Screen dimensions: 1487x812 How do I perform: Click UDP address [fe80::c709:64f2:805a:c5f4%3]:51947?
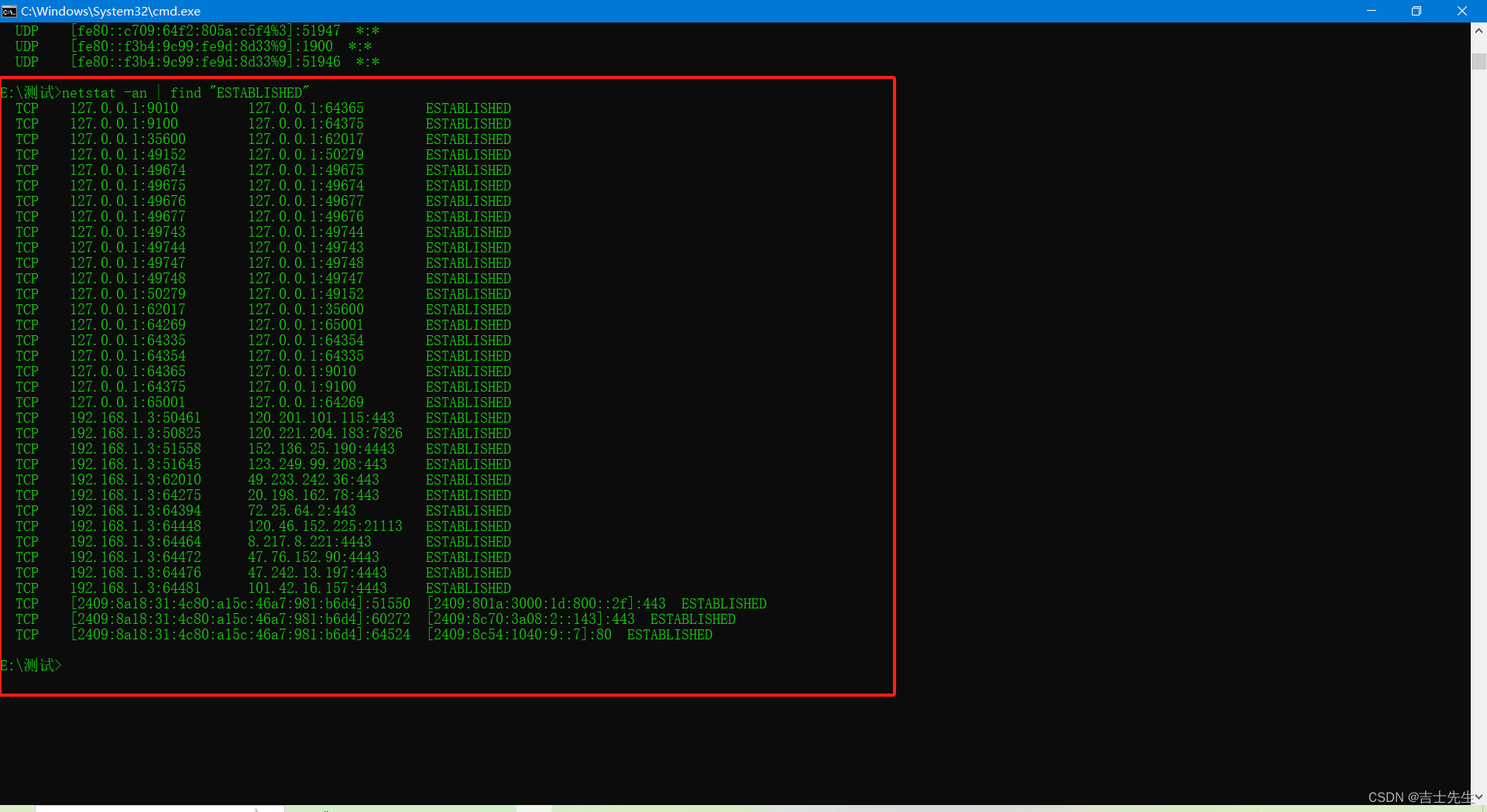[x=206, y=31]
